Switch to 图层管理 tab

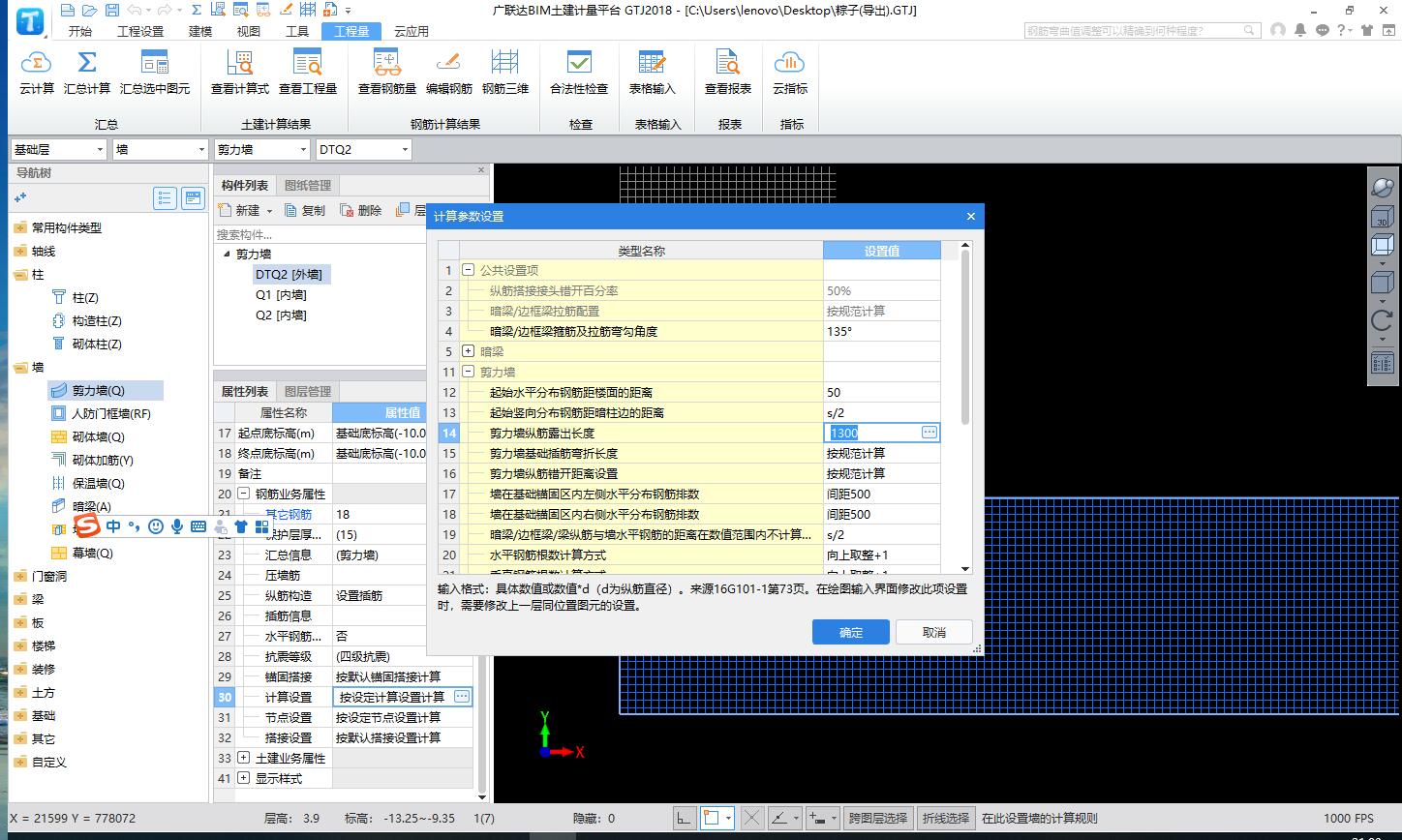coord(308,391)
